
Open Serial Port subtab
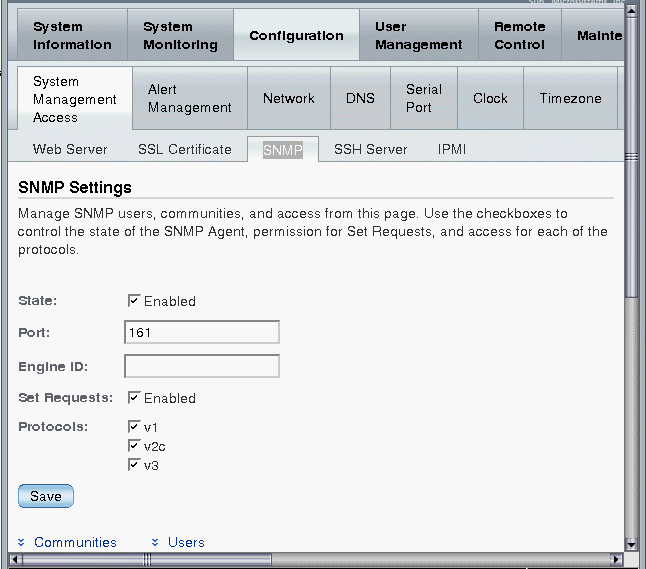tap(424, 98)
